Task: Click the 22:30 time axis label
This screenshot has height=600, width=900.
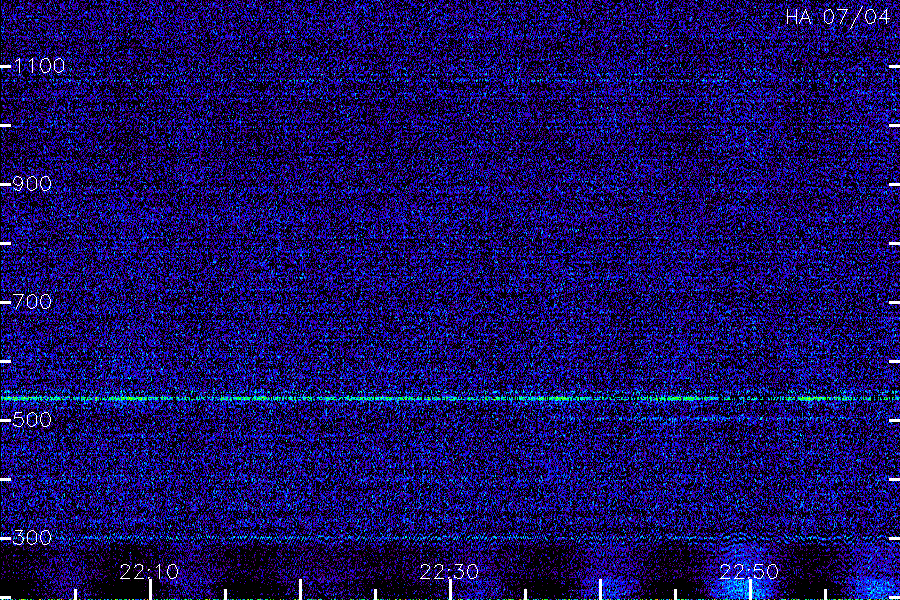Action: coord(449,572)
